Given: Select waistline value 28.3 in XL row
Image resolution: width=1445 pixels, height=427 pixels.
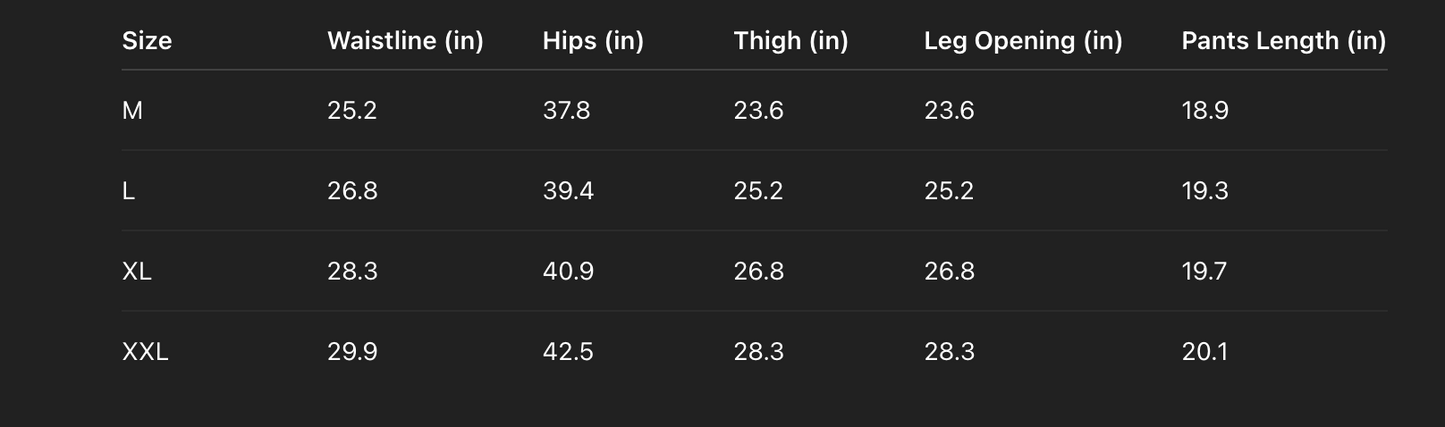Looking at the screenshot, I should pyautogui.click(x=352, y=271).
